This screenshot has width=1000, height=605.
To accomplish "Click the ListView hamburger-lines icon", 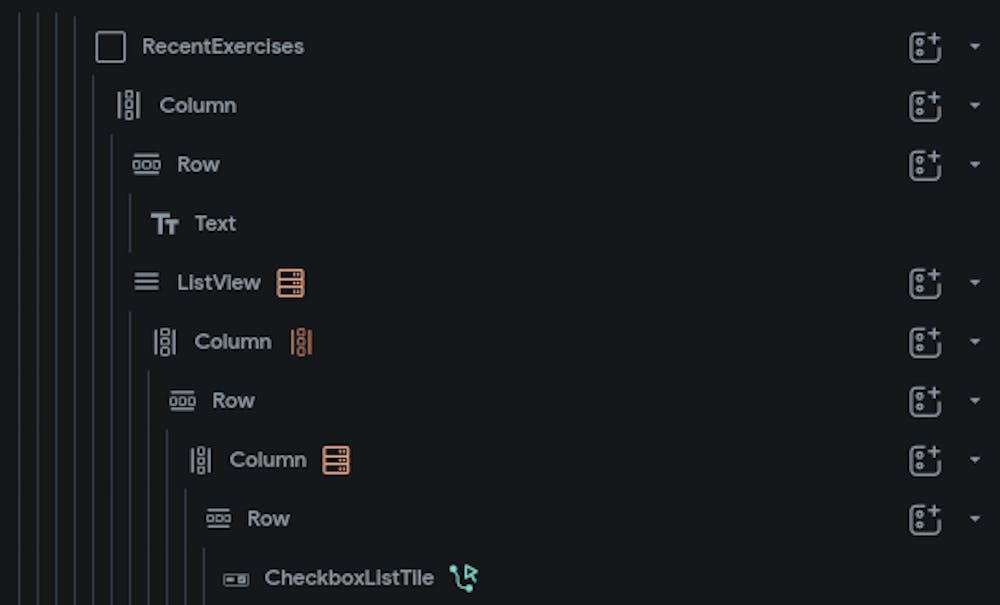I will click(x=146, y=283).
